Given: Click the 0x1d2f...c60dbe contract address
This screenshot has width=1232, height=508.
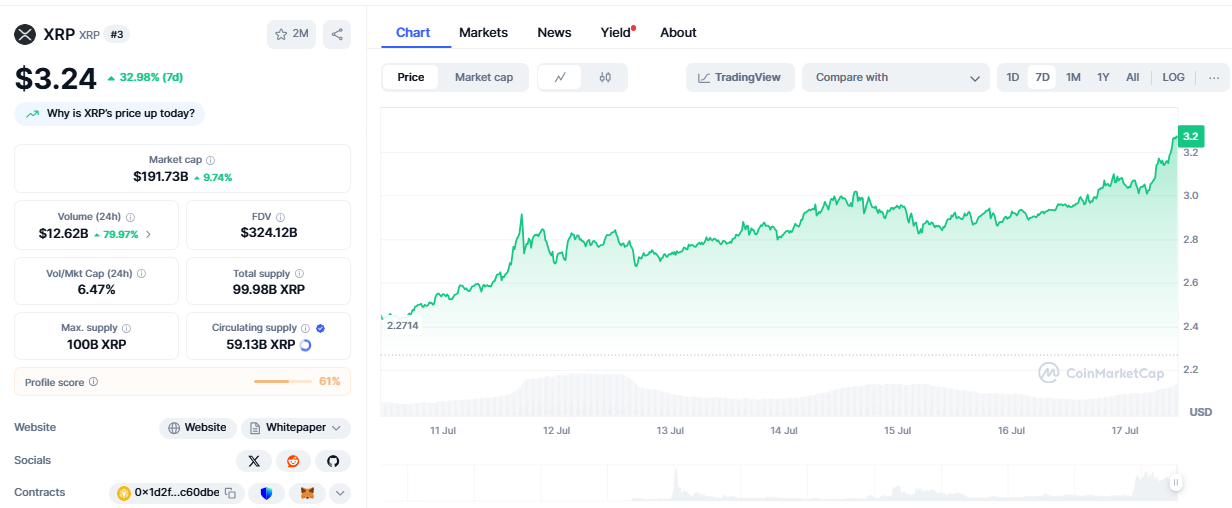Looking at the screenshot, I should click(x=177, y=493).
